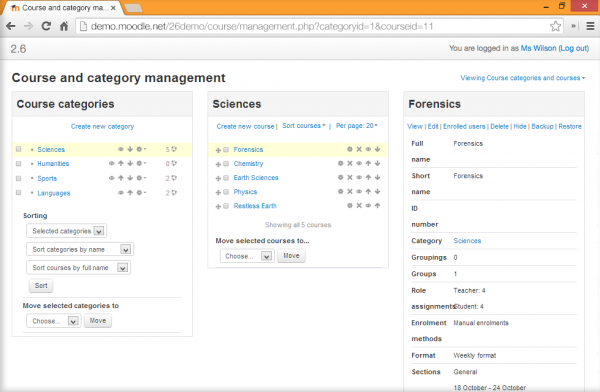Select the Chemistry course checkbox
600x392 pixels.
[x=226, y=163]
